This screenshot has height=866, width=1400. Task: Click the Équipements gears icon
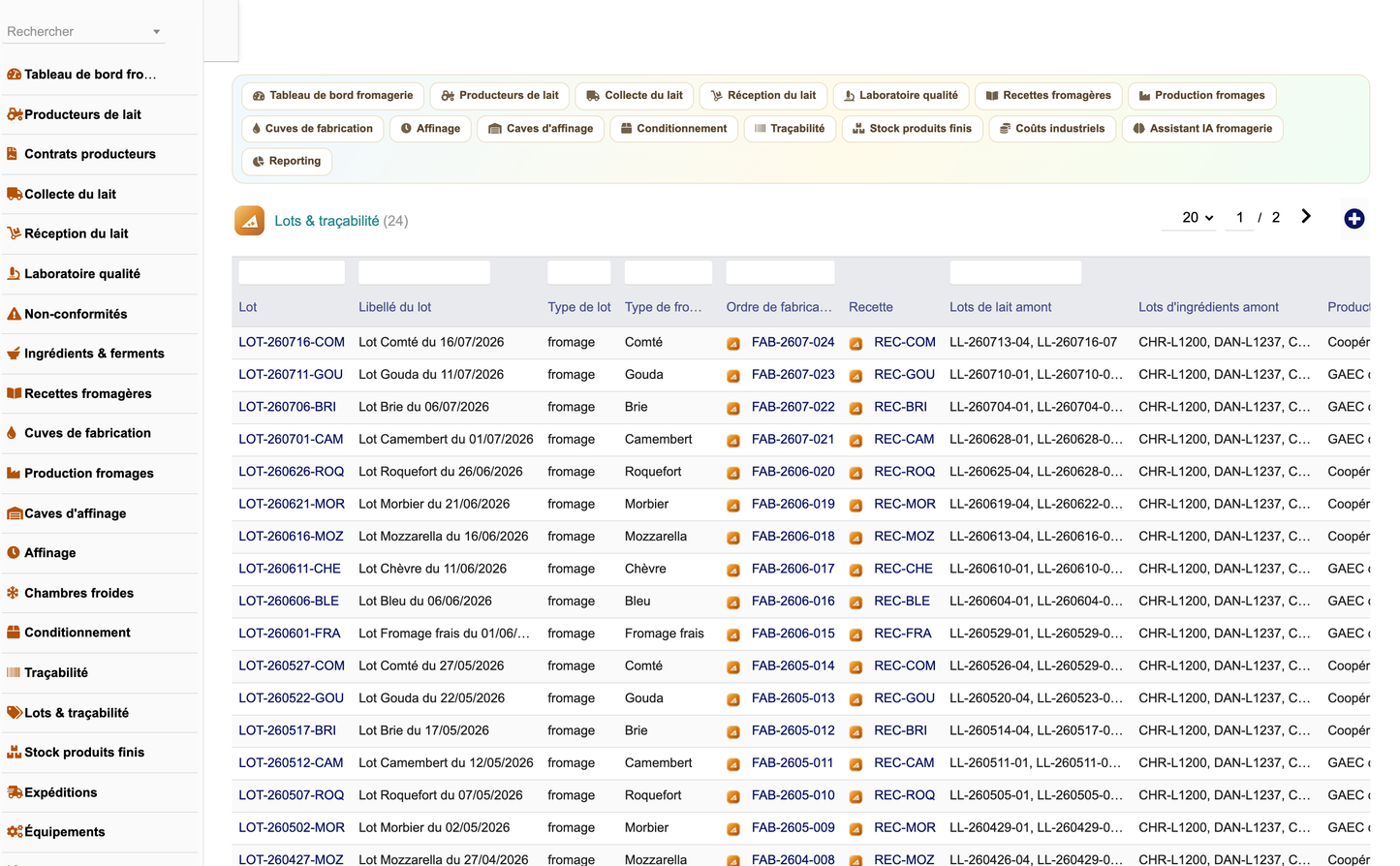(14, 832)
